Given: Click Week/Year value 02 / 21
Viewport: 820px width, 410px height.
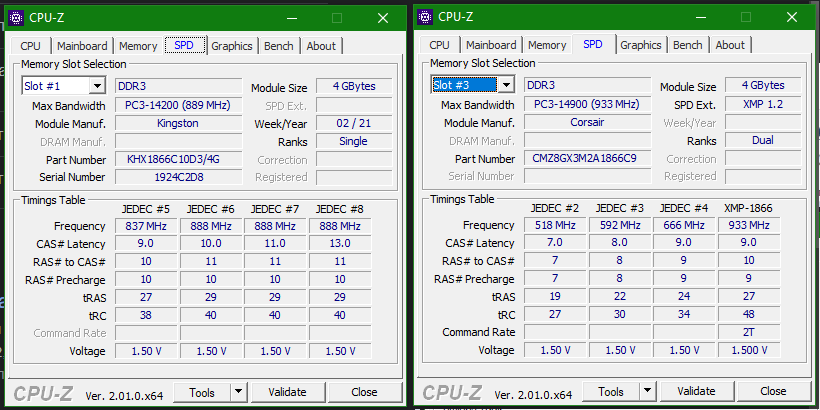Looking at the screenshot, I should [x=354, y=123].
